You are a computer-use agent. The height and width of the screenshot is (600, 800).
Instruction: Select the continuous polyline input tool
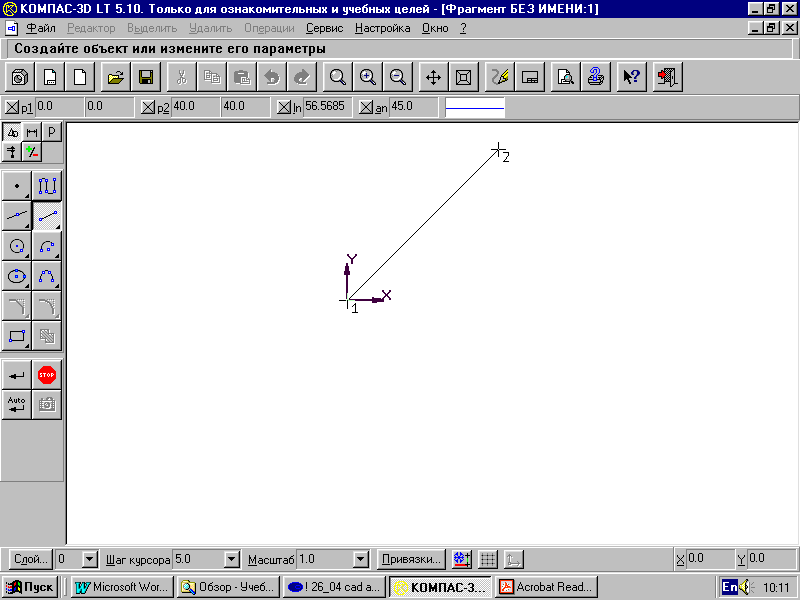47,186
